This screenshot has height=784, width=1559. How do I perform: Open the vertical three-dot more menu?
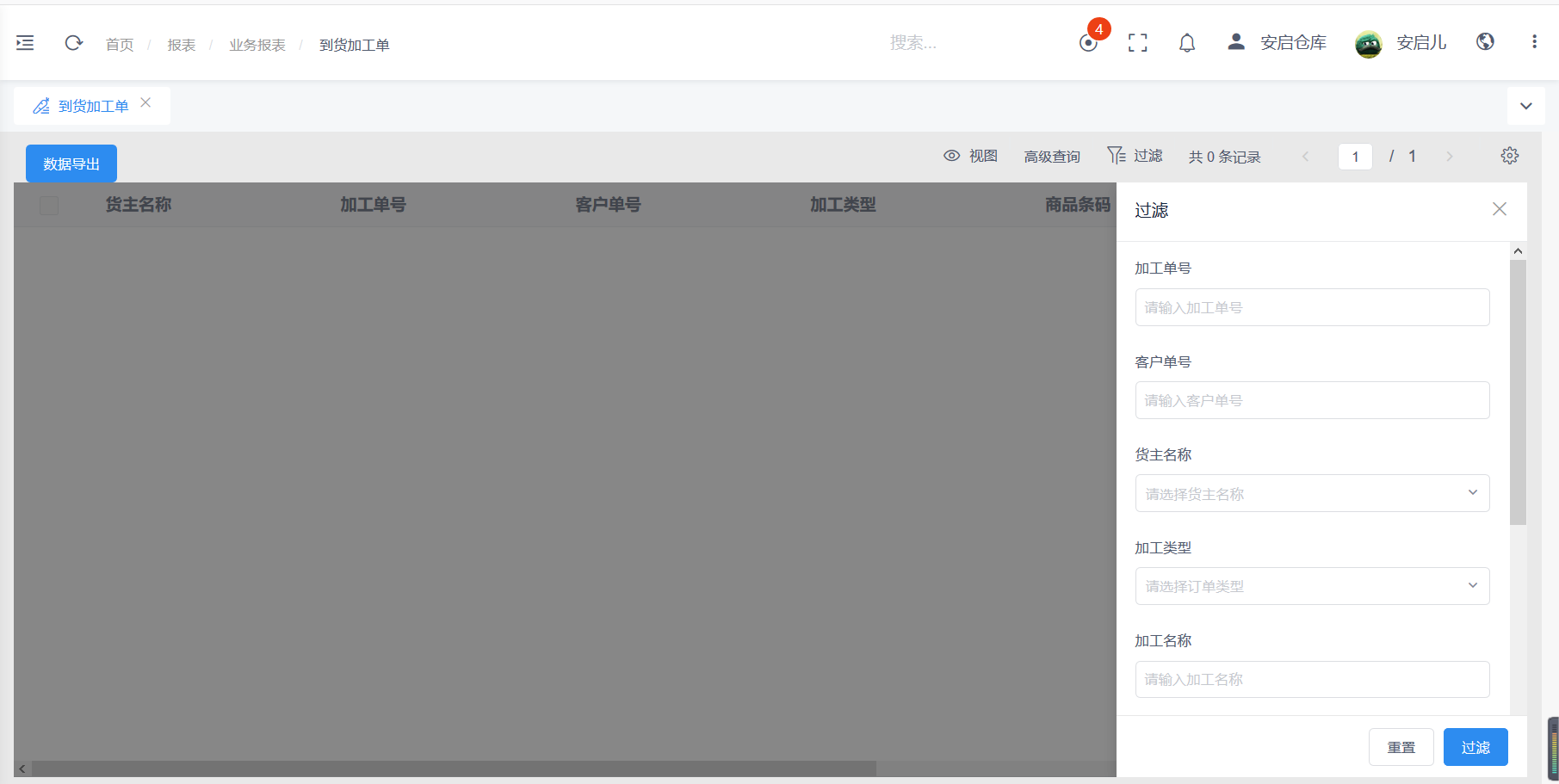tap(1534, 41)
